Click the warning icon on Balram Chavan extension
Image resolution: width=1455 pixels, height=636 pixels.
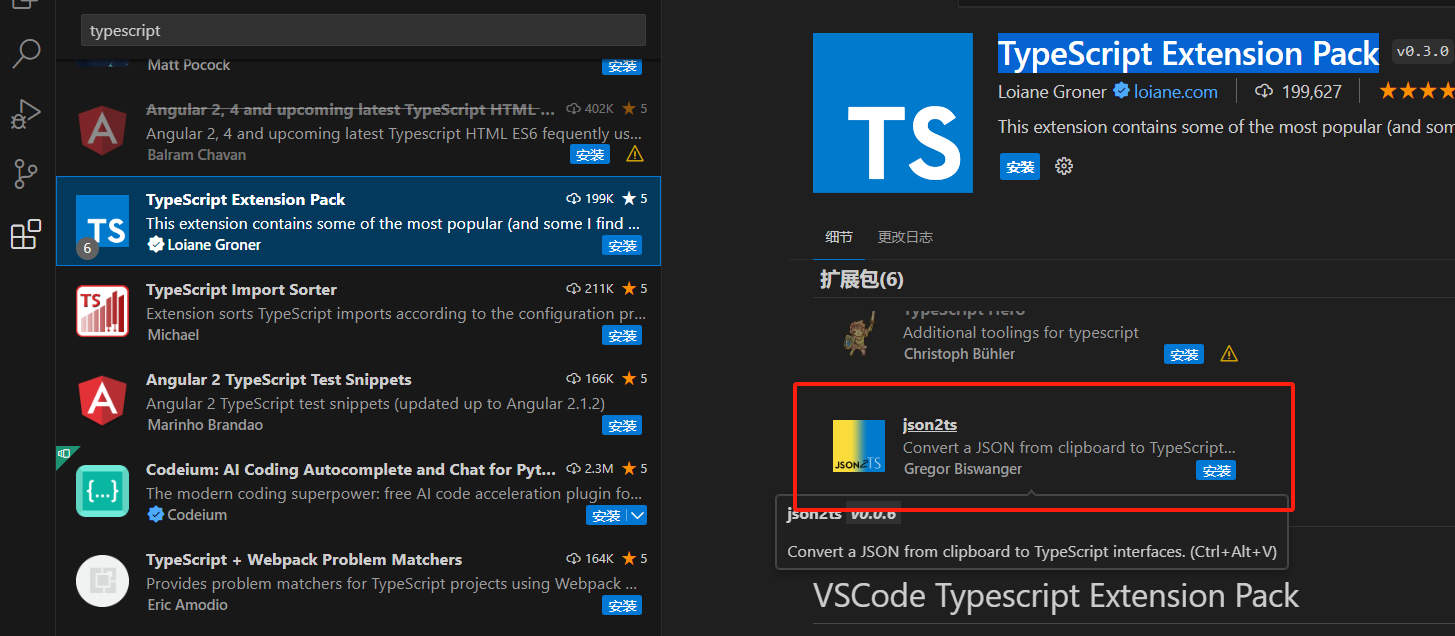(x=634, y=155)
